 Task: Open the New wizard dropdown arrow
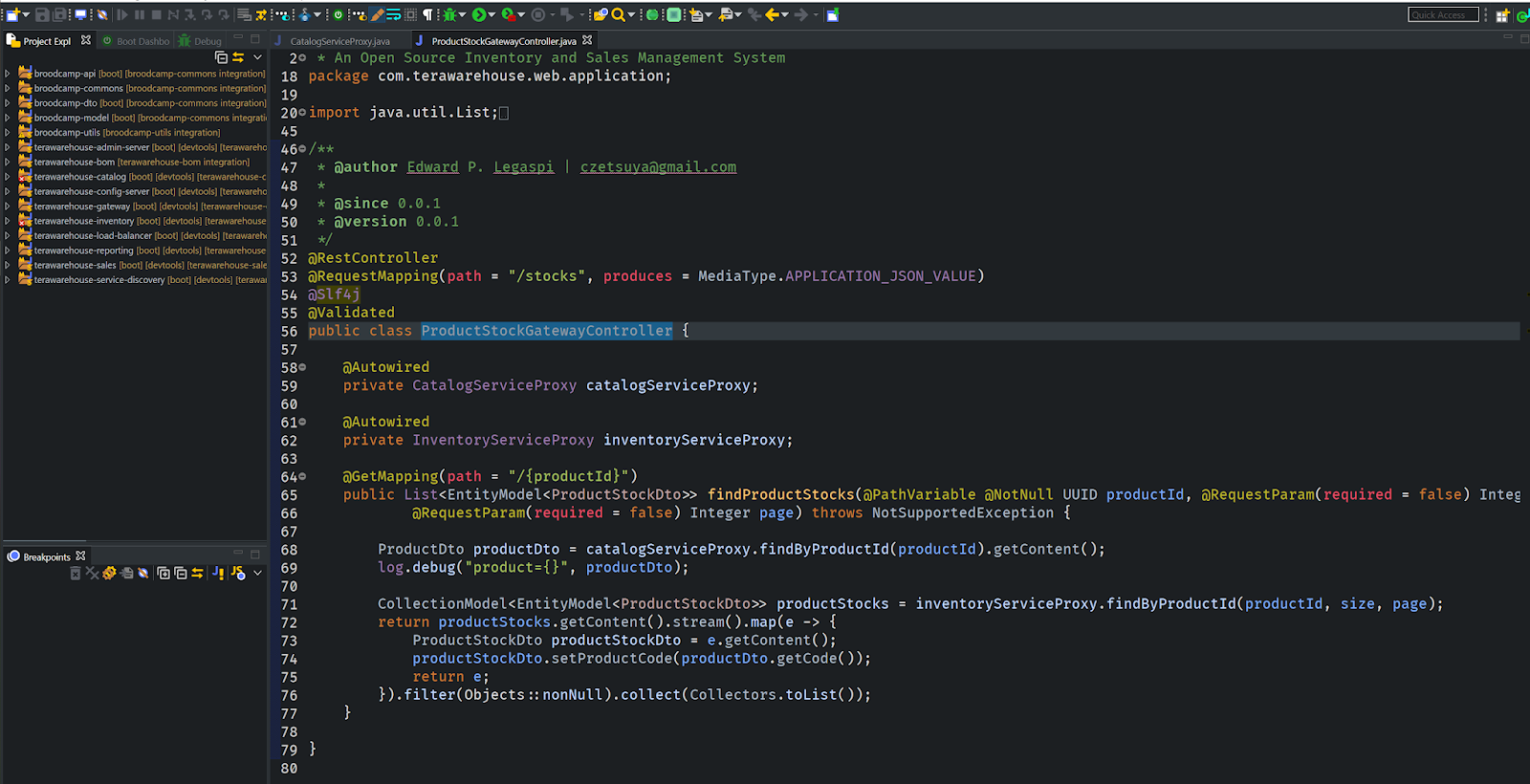[x=26, y=14]
